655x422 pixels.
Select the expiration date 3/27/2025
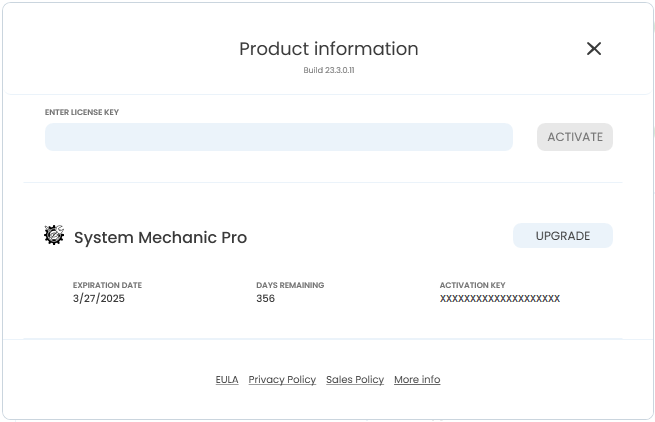point(99,298)
